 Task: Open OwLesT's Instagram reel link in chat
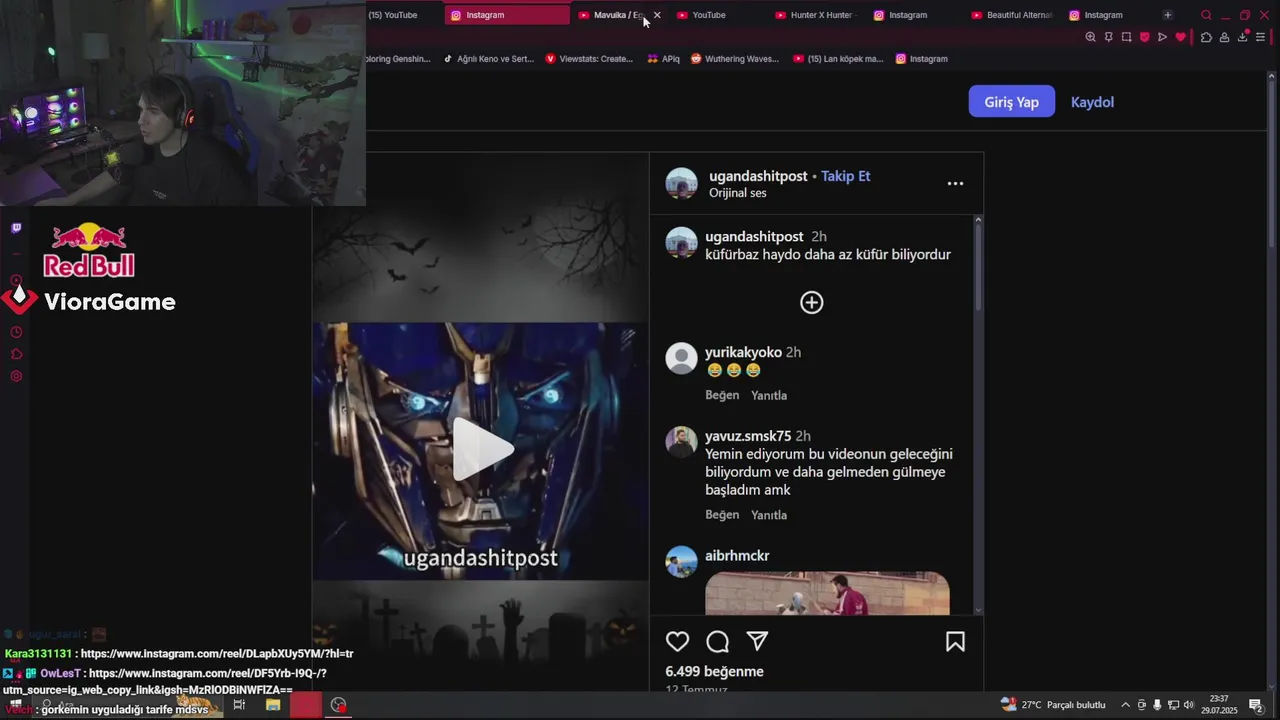[165, 681]
